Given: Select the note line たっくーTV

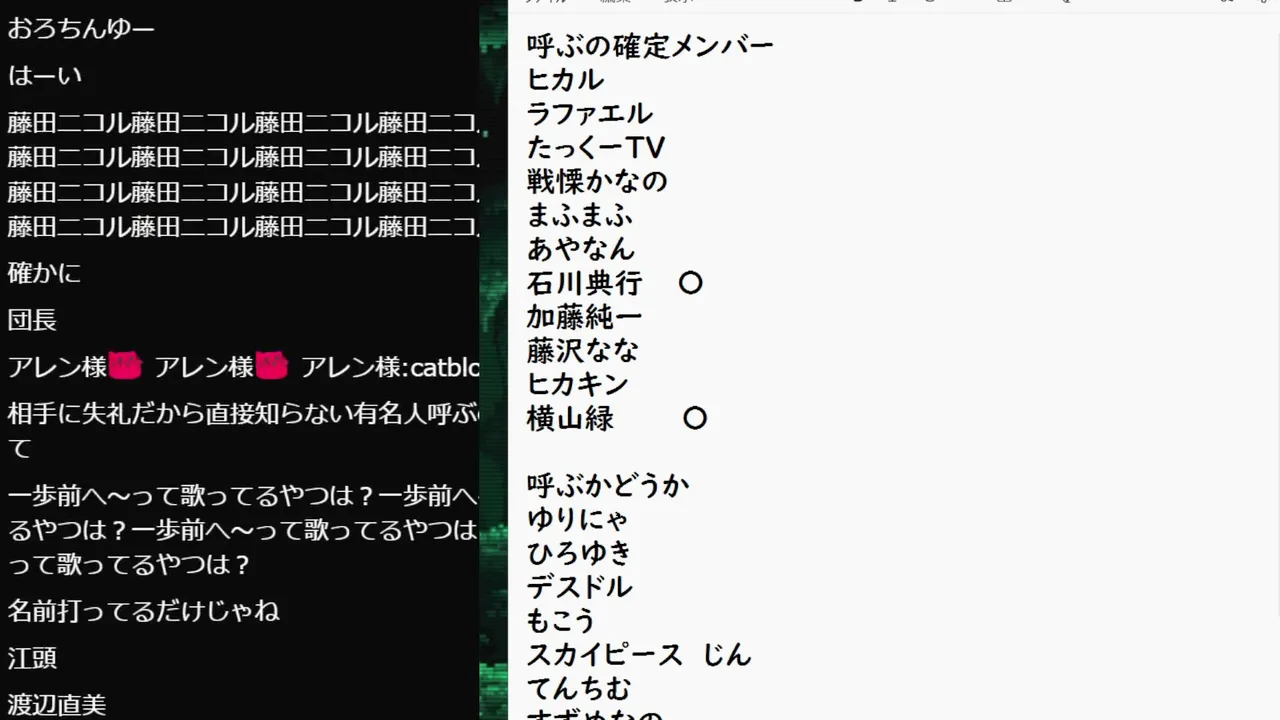Looking at the screenshot, I should [596, 148].
